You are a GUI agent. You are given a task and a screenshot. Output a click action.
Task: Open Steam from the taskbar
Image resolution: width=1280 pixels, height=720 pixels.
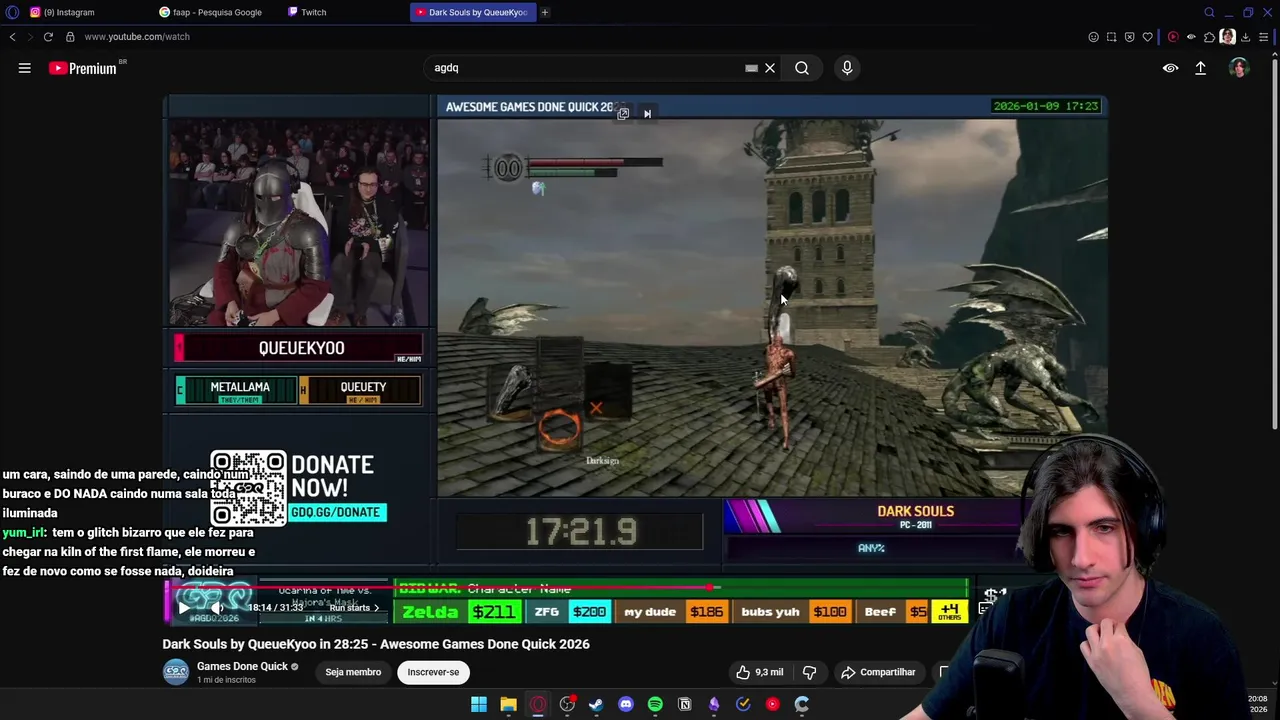(596, 705)
